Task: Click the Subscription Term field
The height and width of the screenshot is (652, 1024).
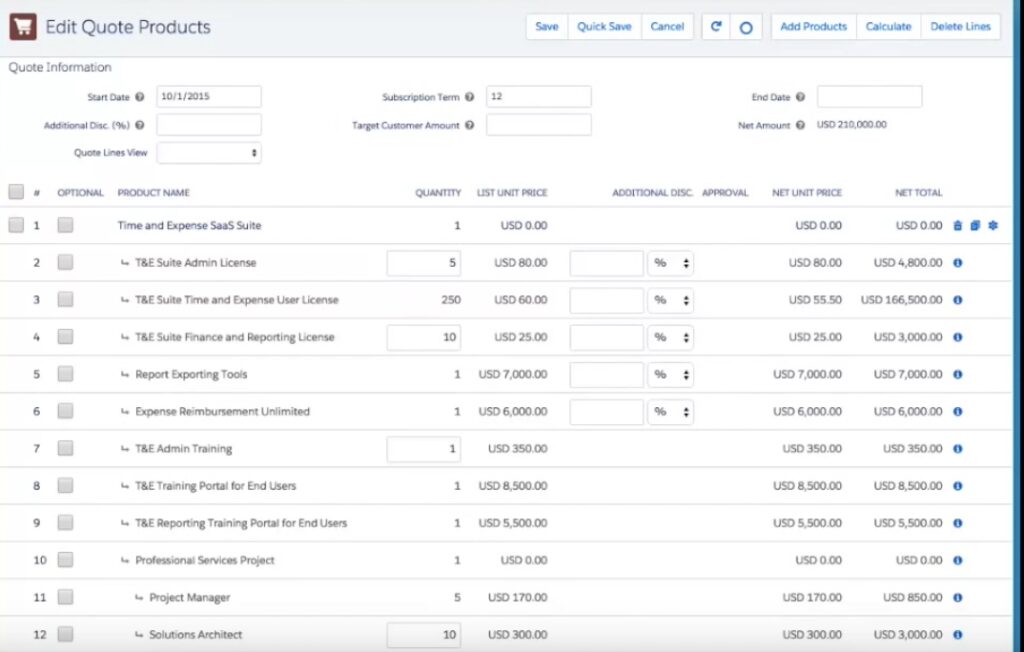Action: pyautogui.click(x=539, y=97)
